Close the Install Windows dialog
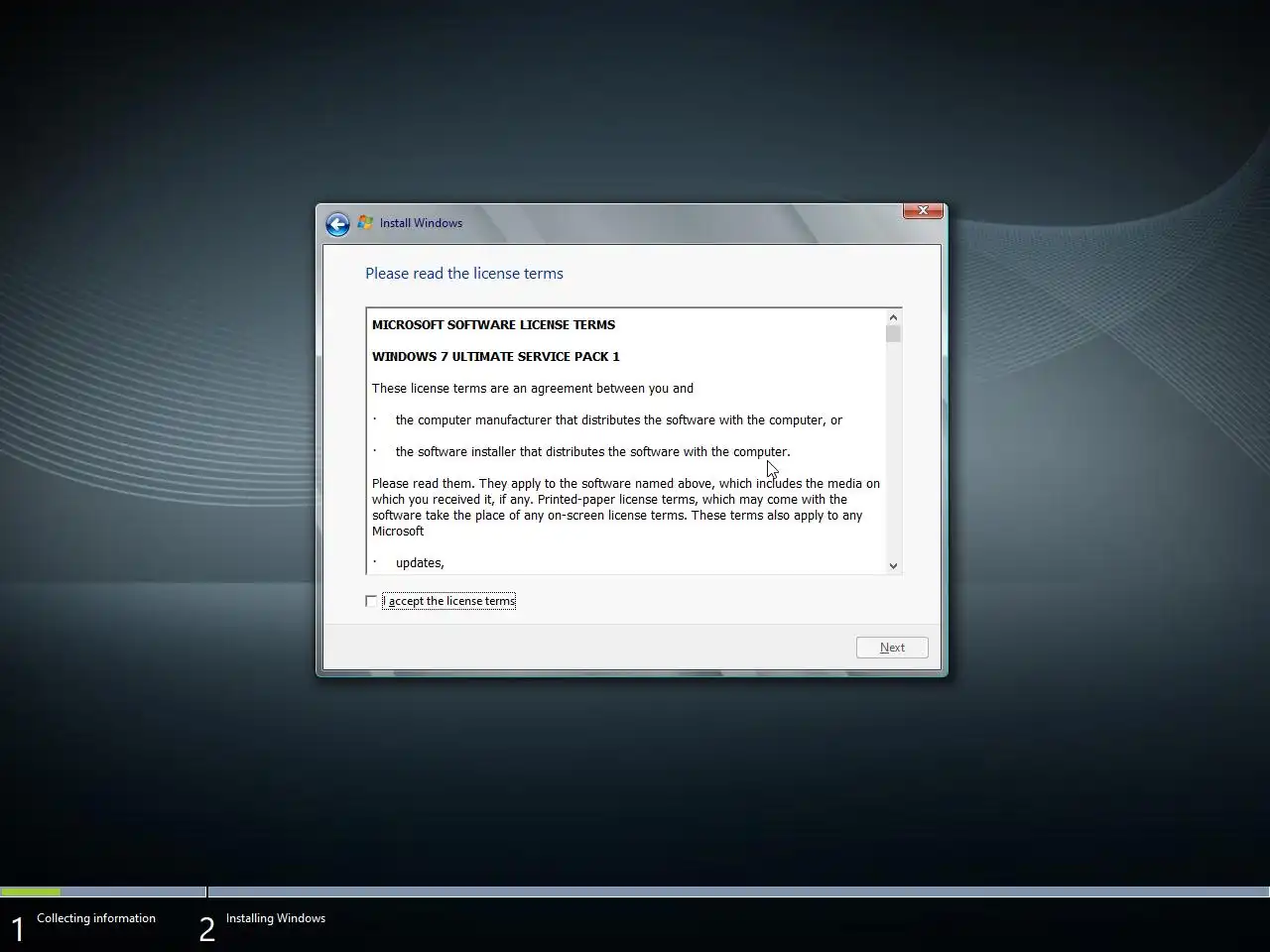The height and width of the screenshot is (952, 1270). [x=923, y=210]
